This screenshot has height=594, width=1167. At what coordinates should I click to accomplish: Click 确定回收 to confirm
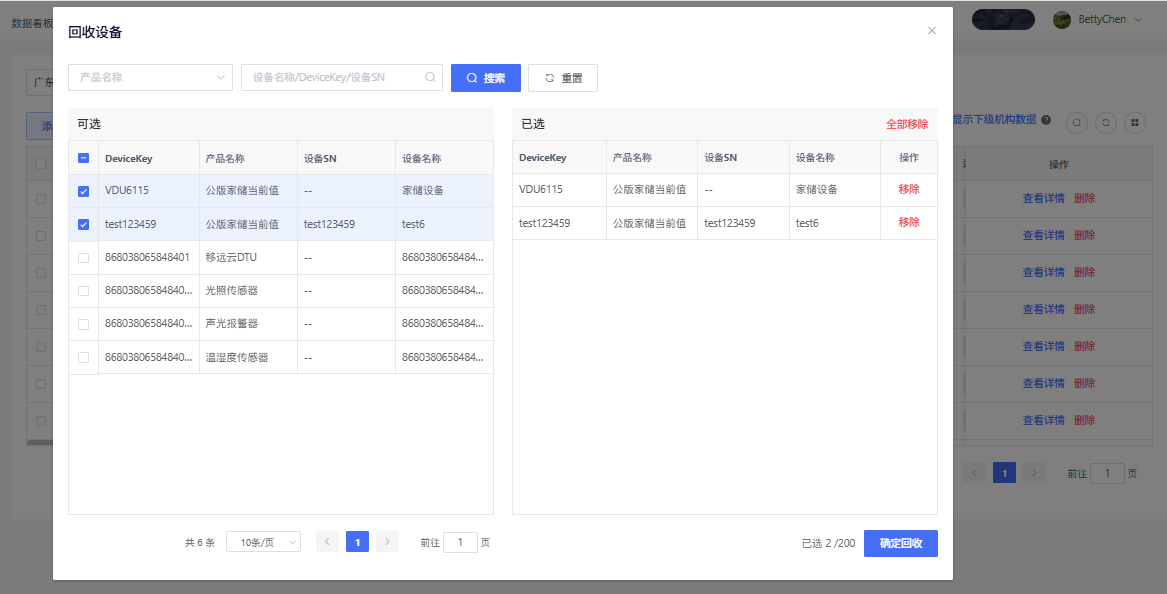900,543
